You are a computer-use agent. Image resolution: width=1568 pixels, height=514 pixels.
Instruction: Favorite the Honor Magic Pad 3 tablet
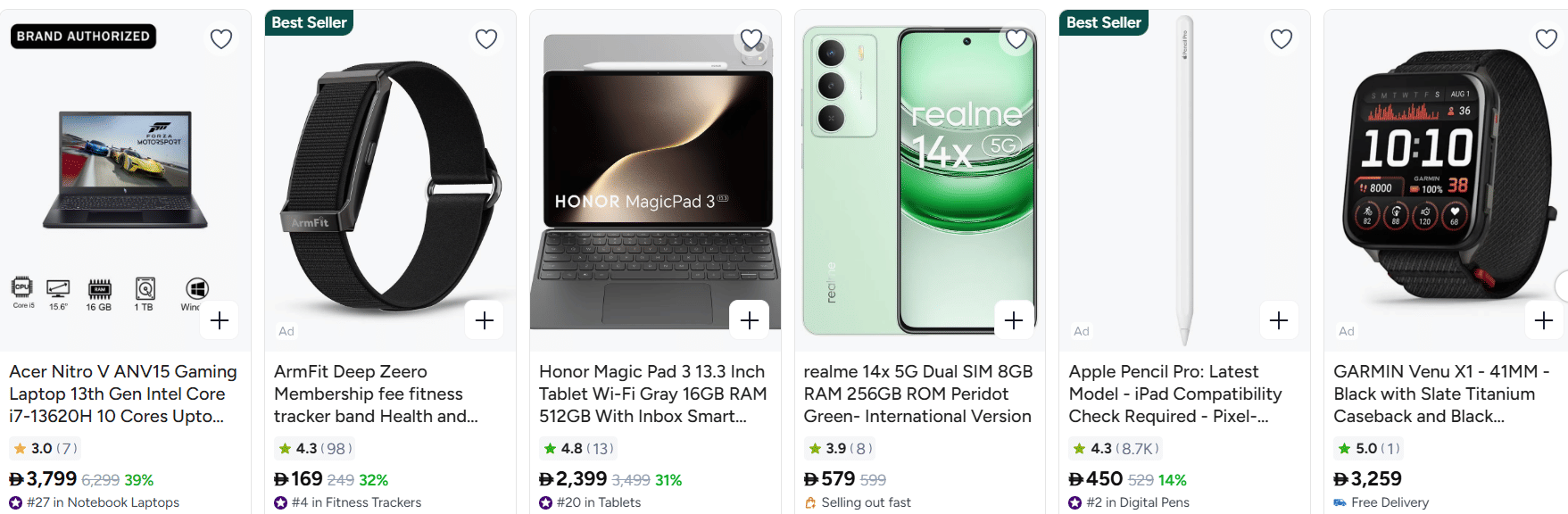(x=751, y=39)
